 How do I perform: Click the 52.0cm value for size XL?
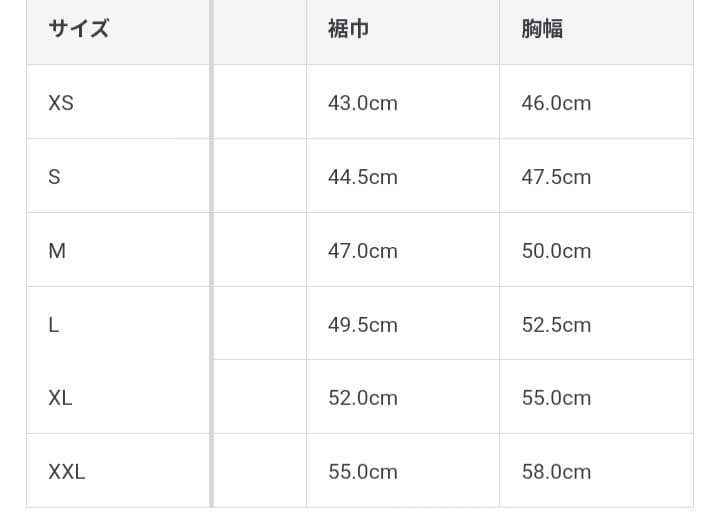click(363, 398)
